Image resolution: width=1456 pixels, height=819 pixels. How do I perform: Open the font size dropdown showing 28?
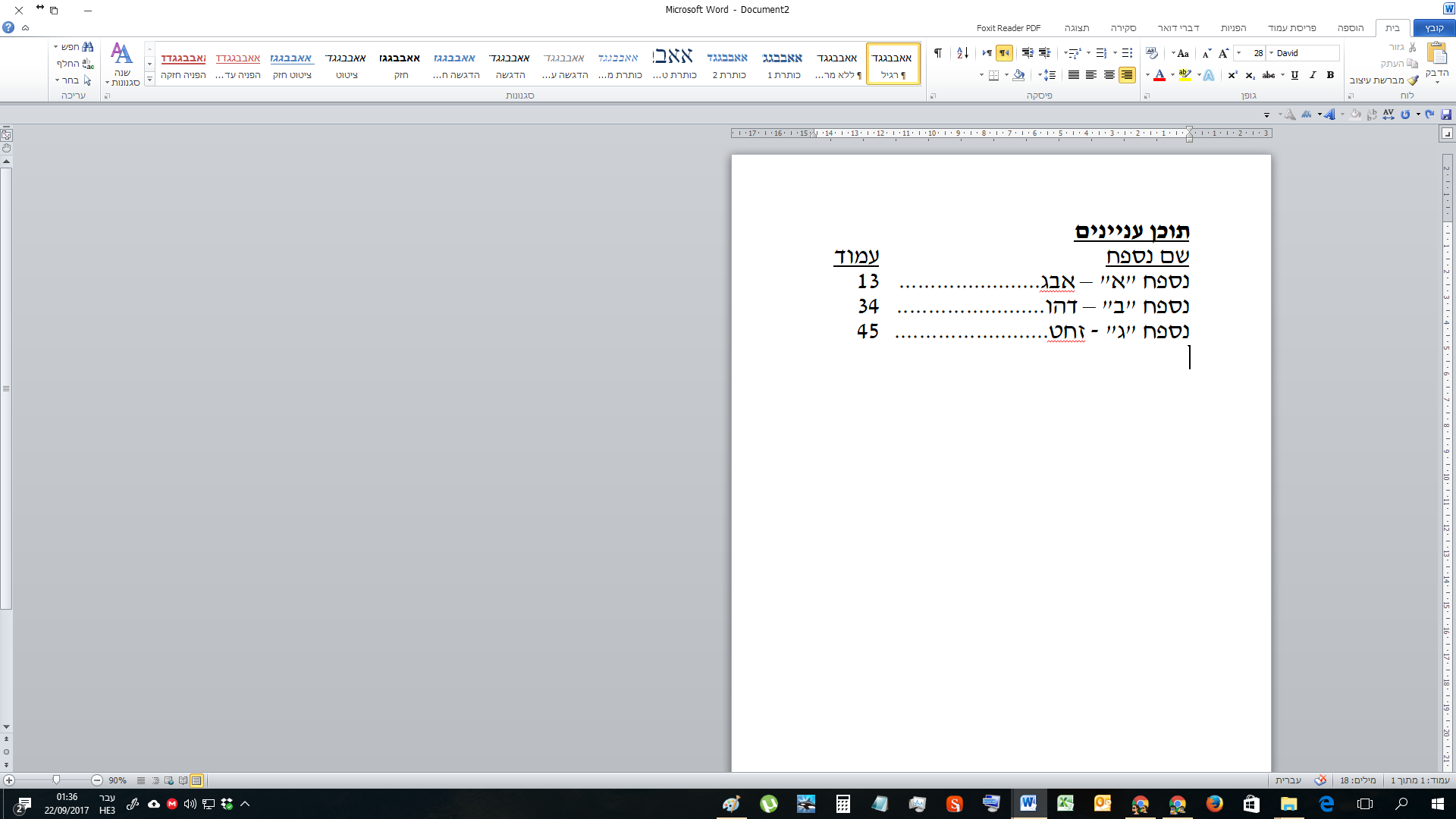pos(1238,53)
